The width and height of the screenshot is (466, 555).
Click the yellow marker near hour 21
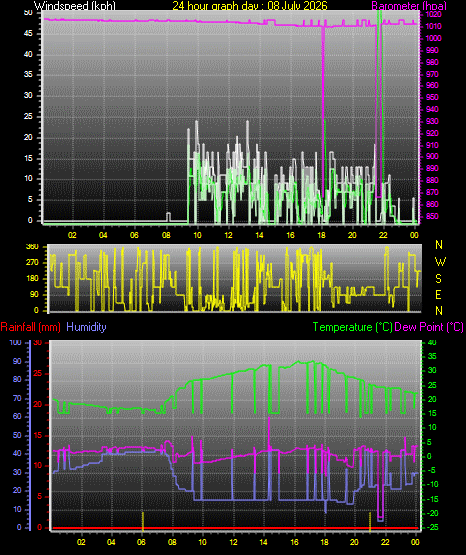[370, 521]
